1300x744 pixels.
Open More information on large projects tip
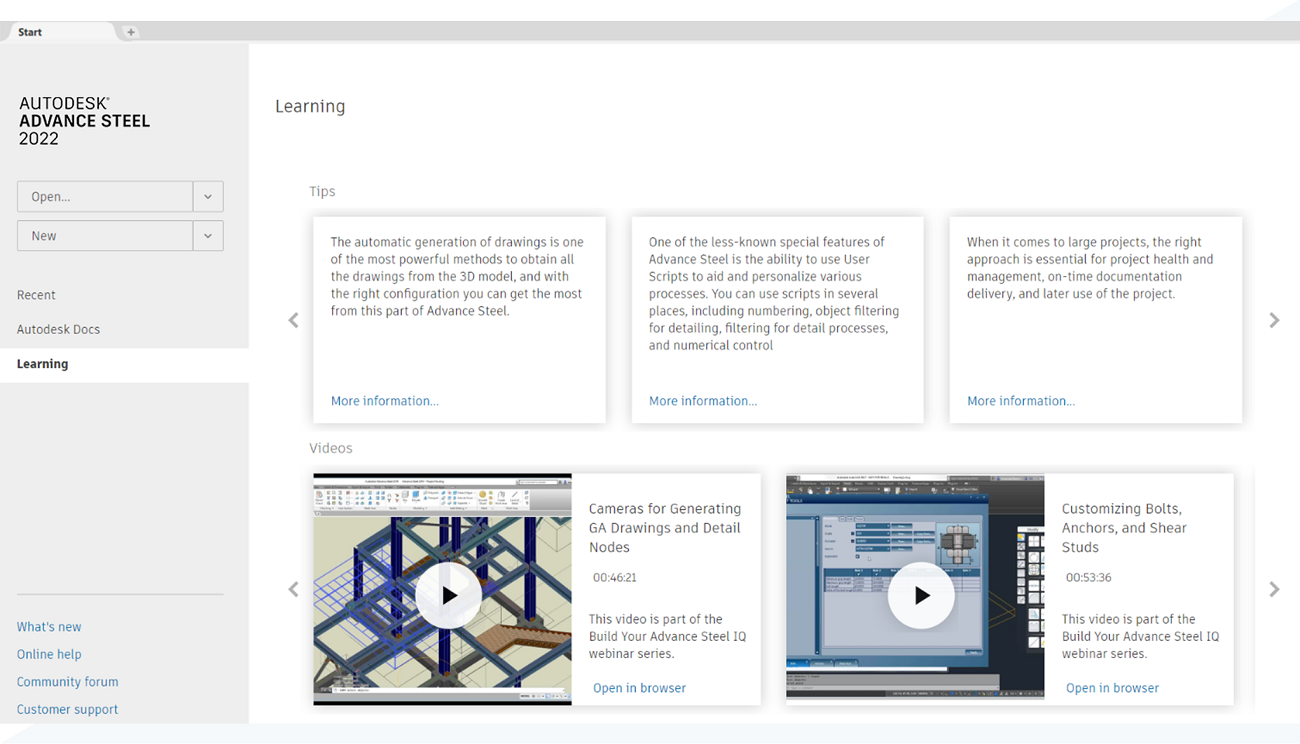tap(1021, 401)
